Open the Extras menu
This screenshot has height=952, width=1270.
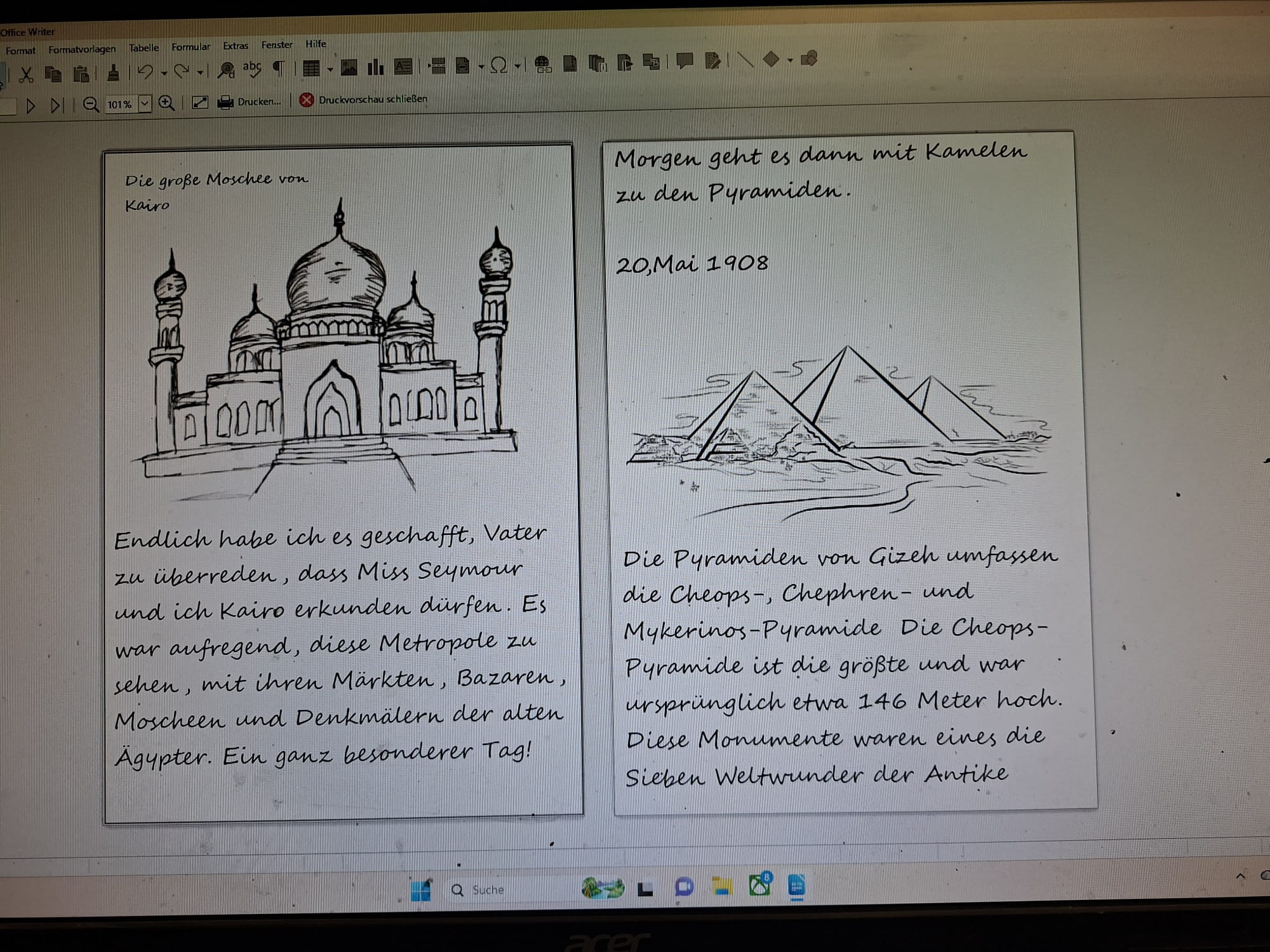(235, 46)
